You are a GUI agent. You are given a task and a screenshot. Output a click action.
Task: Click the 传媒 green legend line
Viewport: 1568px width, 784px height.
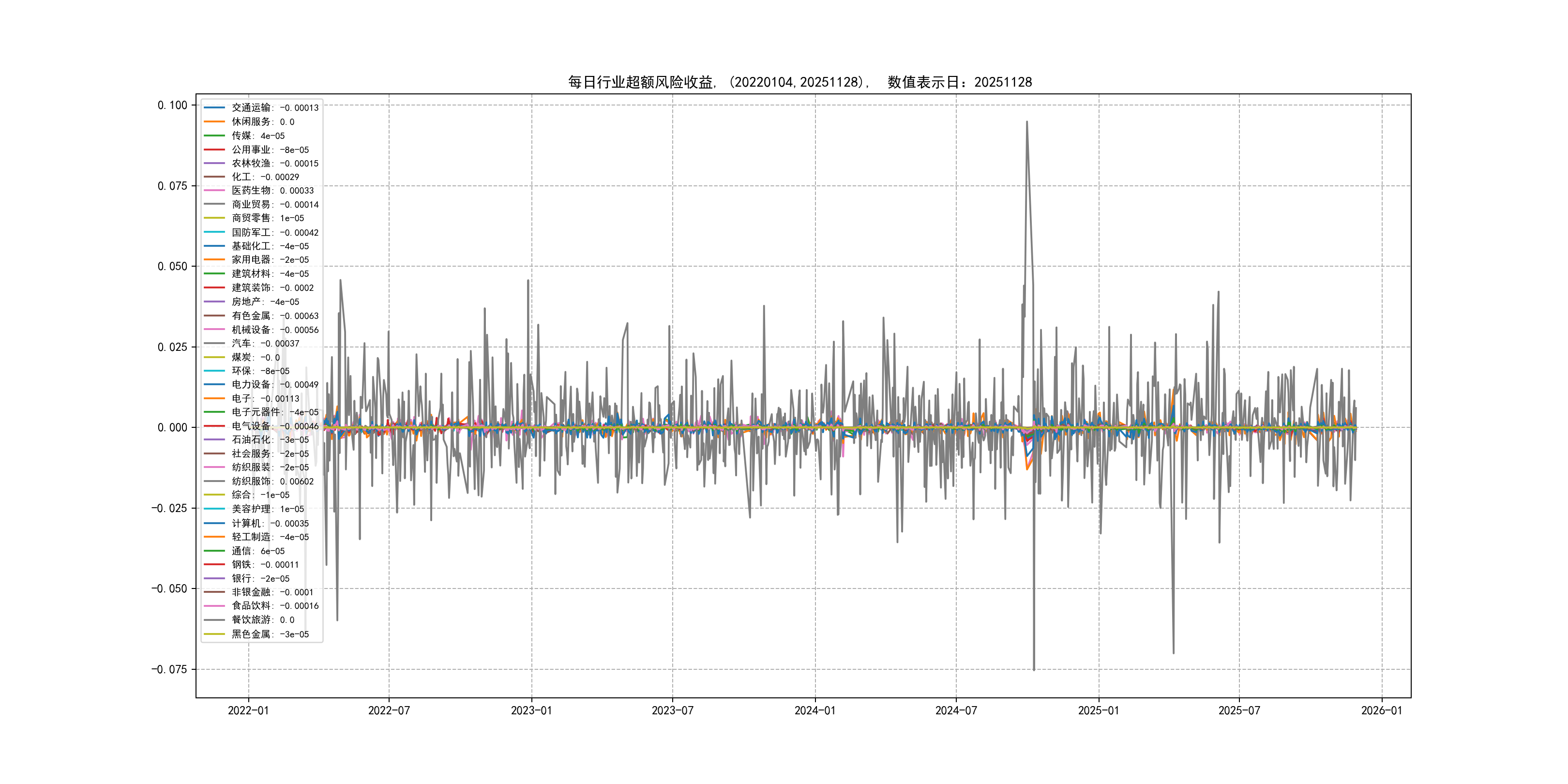click(214, 136)
